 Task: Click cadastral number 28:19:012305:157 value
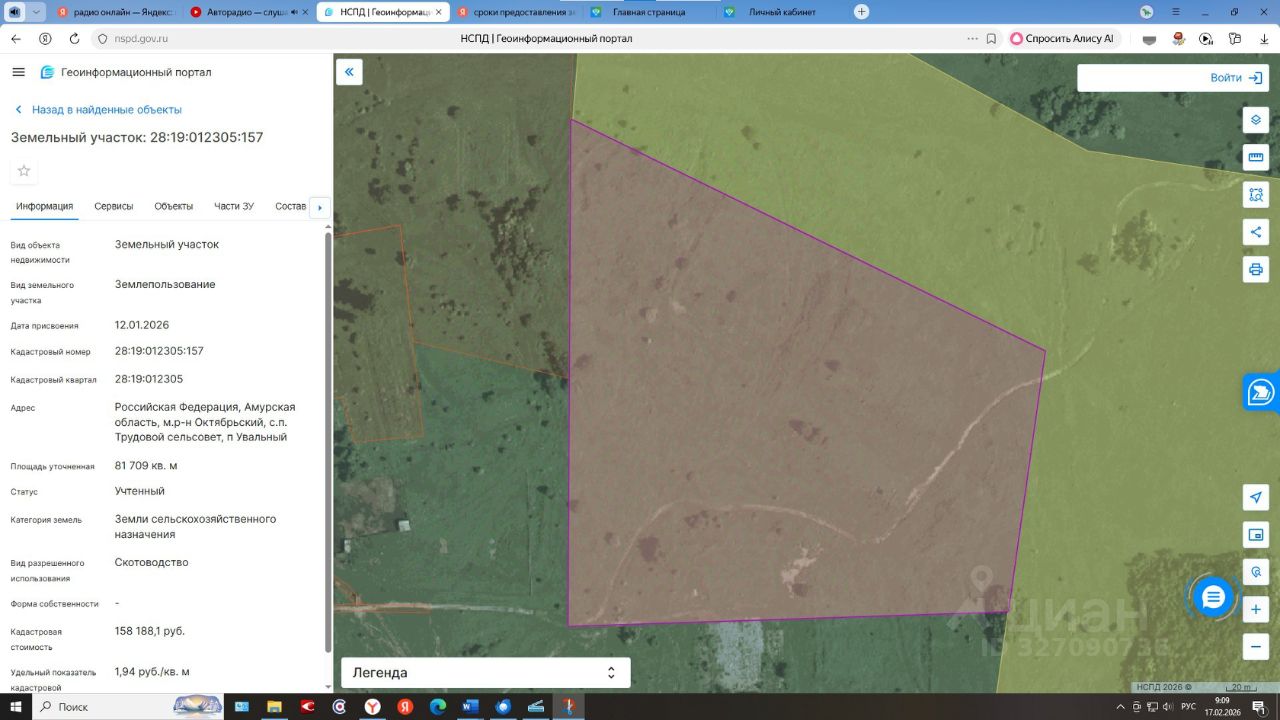(x=159, y=351)
